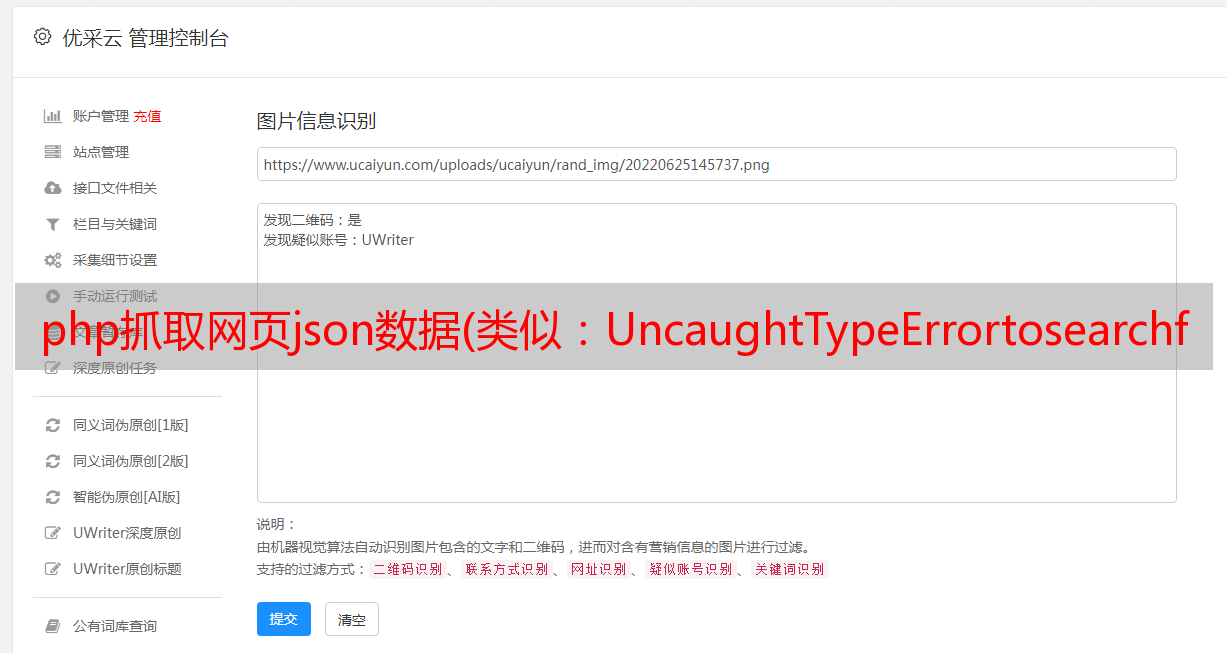Click the play icon next to 手动运行测试
The height and width of the screenshot is (653, 1227).
click(53, 296)
